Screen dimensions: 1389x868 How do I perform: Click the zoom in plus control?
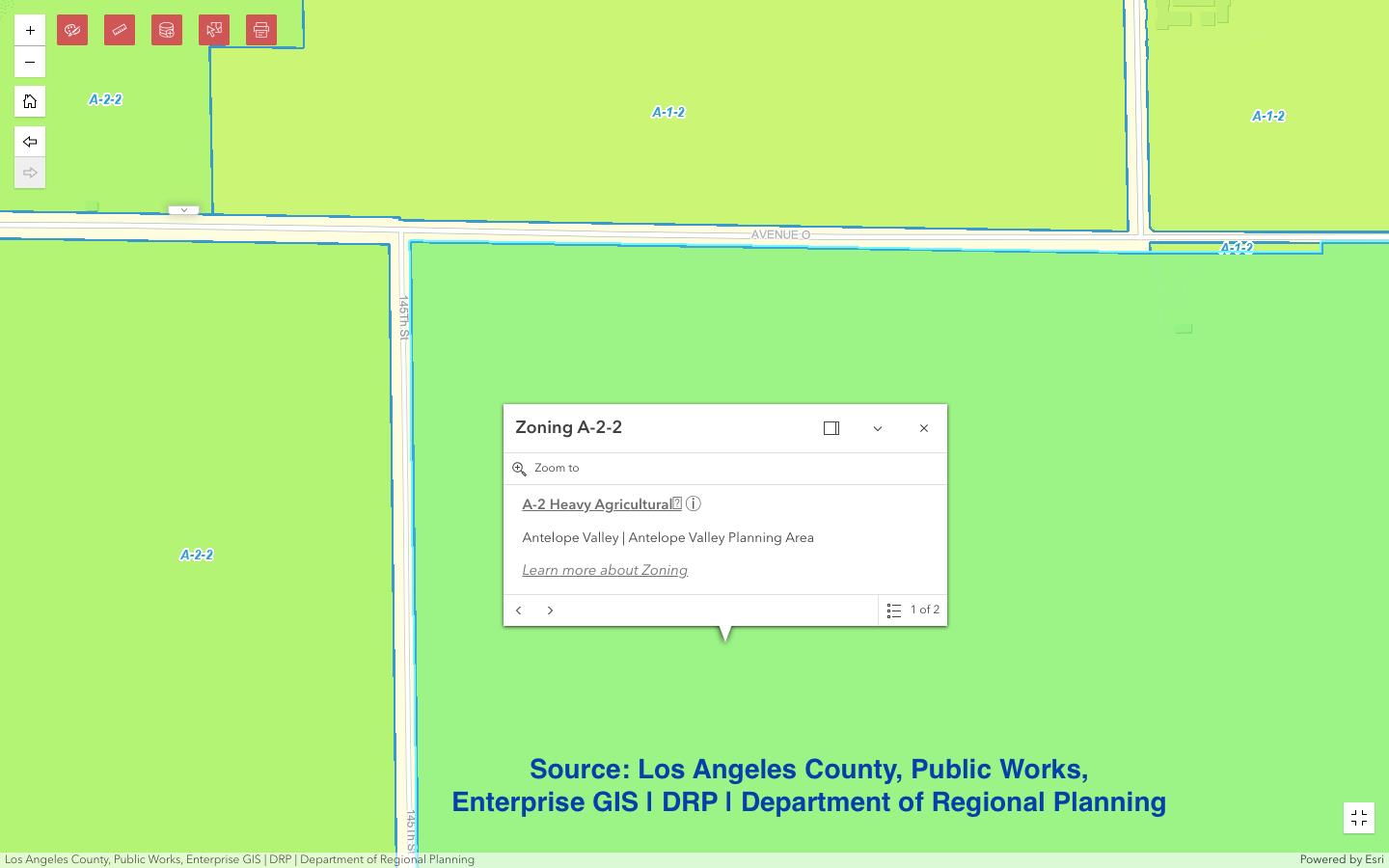click(x=30, y=30)
